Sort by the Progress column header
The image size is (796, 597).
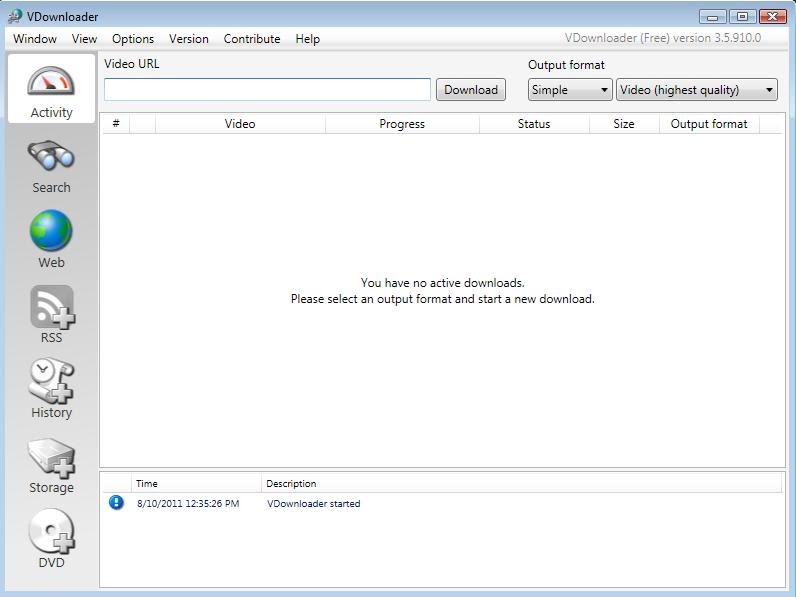tap(402, 124)
